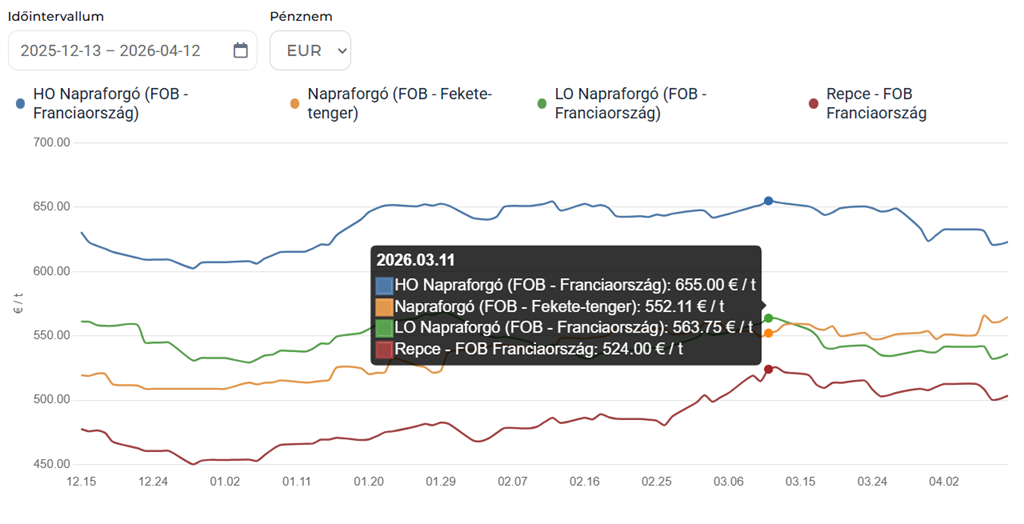Click the orange data point on 2026.03.11
Image resolution: width=1024 pixels, height=524 pixels.
coord(768,333)
